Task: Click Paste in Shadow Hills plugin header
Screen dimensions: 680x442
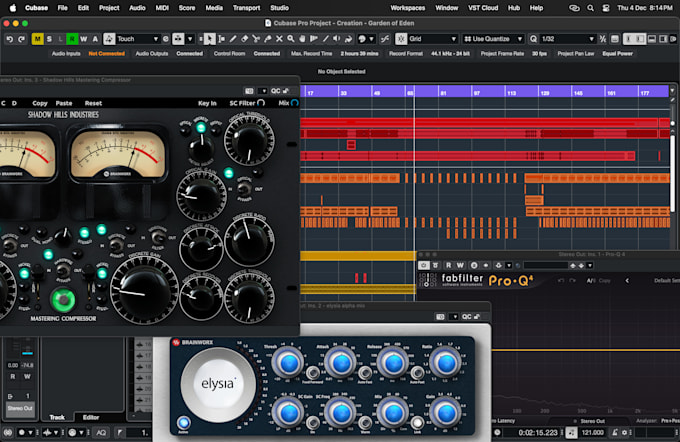Action: [x=64, y=103]
